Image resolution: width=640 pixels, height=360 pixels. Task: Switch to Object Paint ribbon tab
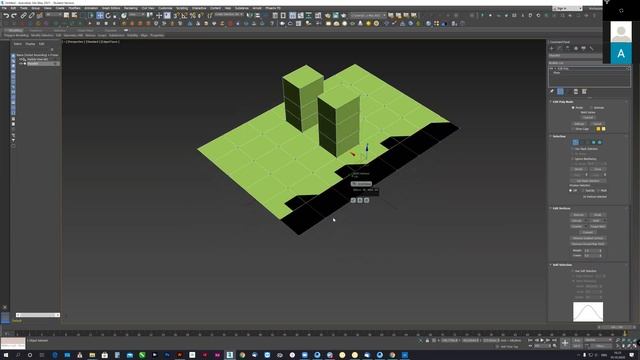[x=86, y=30]
